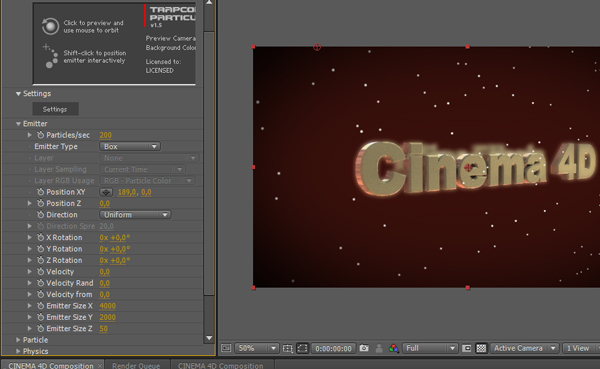This screenshot has width=600, height=369.
Task: Expand the Position Z property triangle
Action: tap(29, 203)
